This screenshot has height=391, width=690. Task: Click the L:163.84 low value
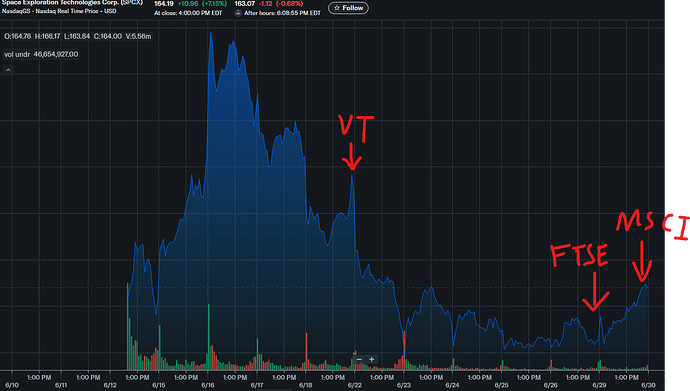(77, 37)
